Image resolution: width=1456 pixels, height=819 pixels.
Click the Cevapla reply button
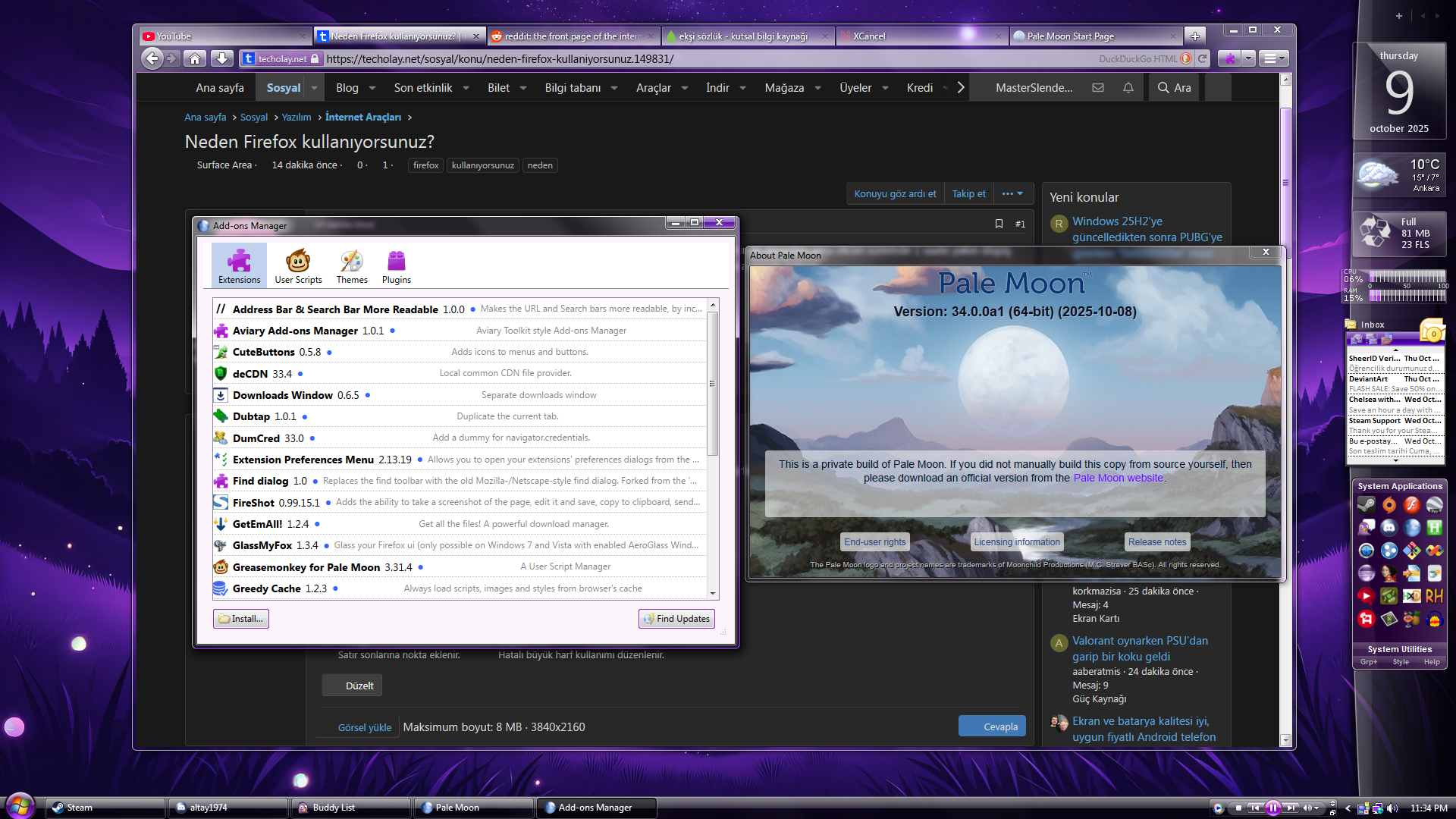[993, 726]
